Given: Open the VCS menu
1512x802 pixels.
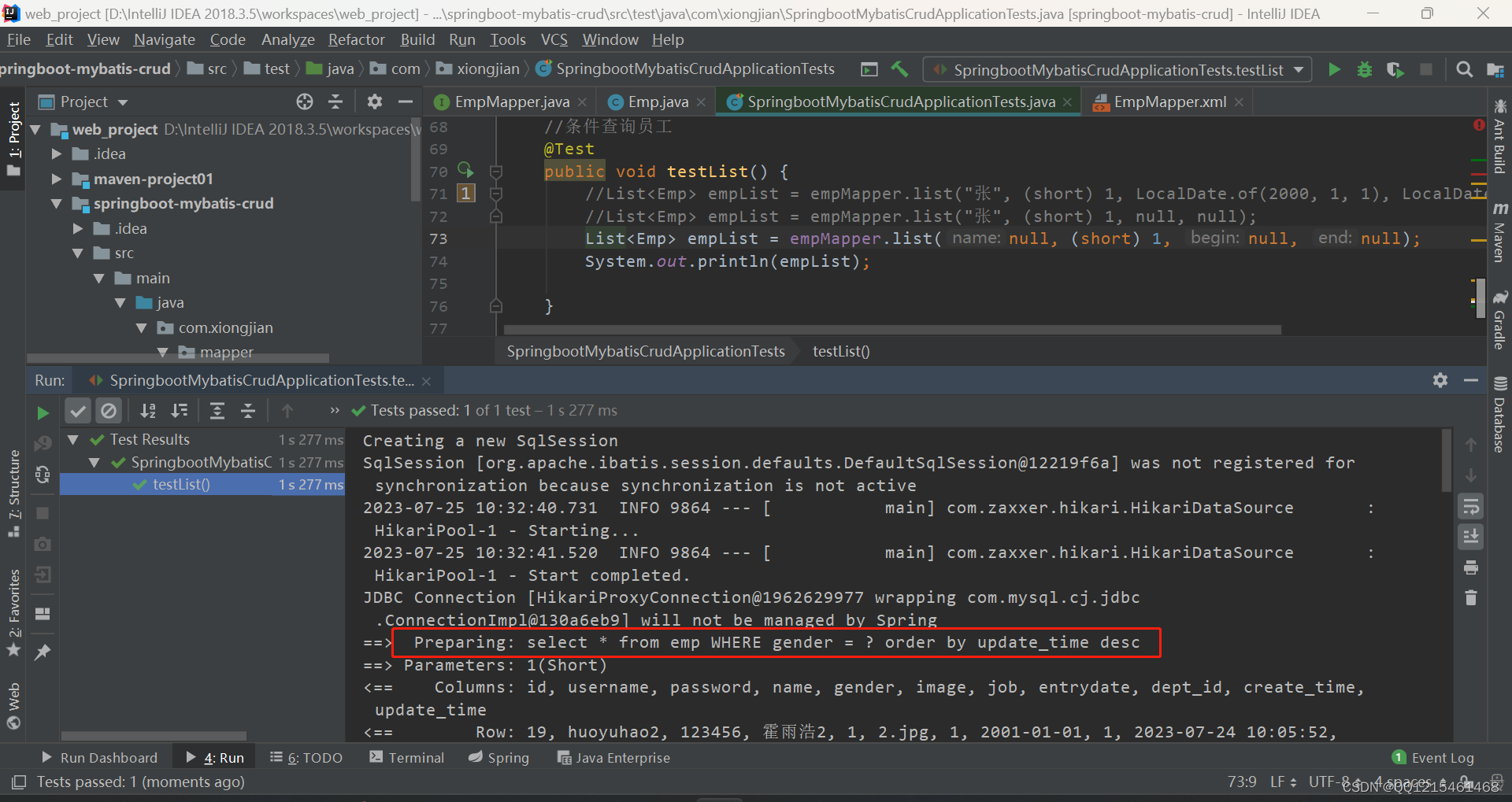Looking at the screenshot, I should coord(554,39).
